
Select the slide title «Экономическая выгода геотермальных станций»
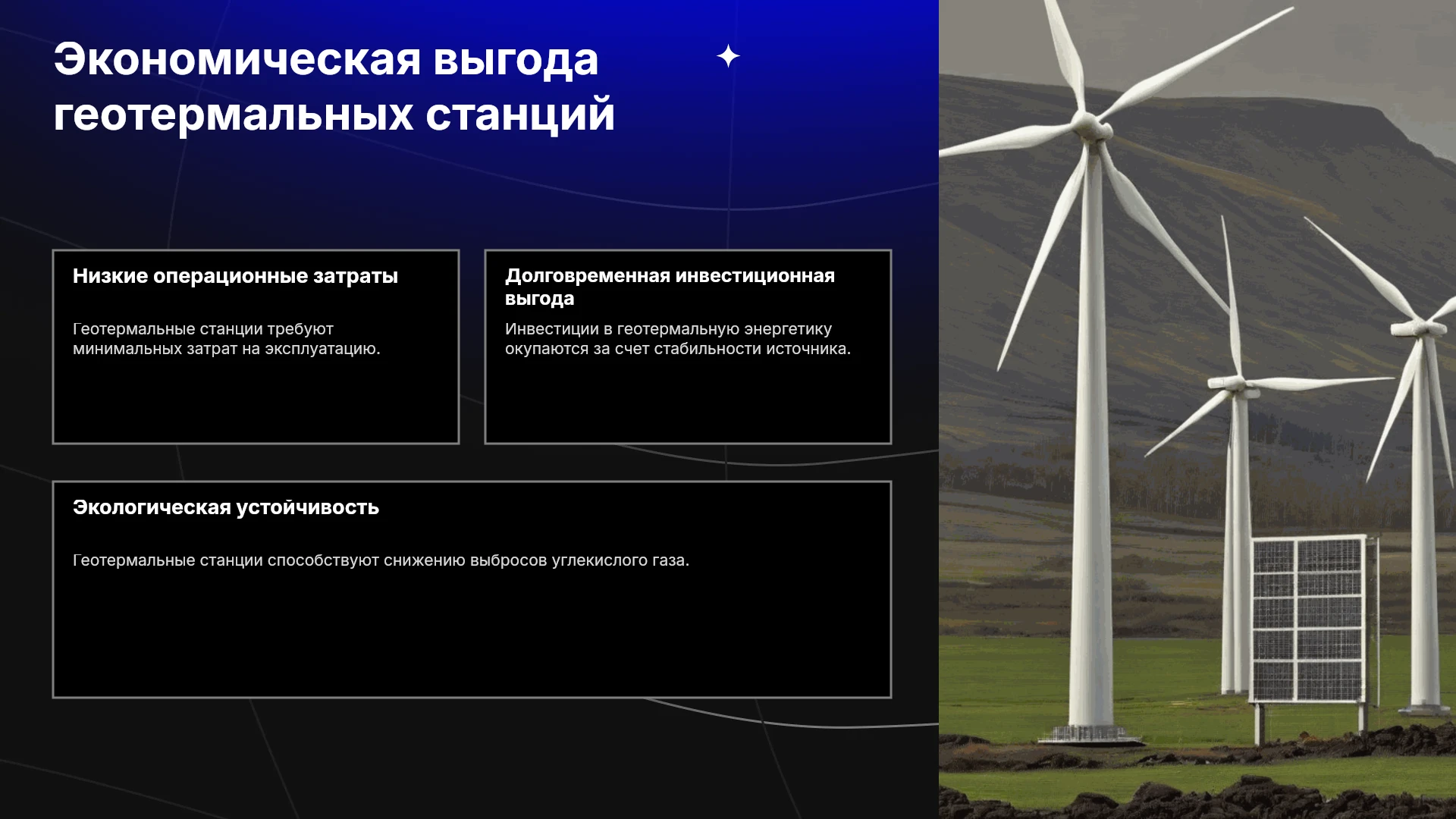click(x=334, y=86)
